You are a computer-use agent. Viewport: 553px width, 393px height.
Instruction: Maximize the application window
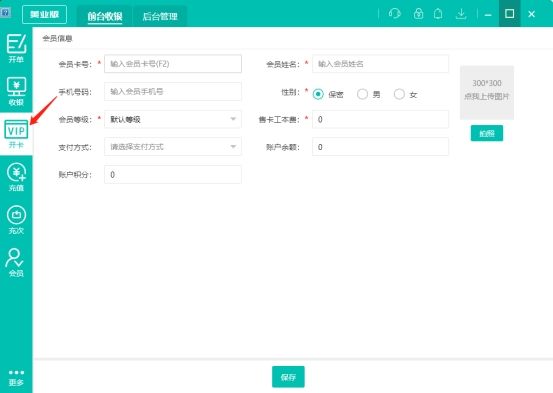(509, 14)
